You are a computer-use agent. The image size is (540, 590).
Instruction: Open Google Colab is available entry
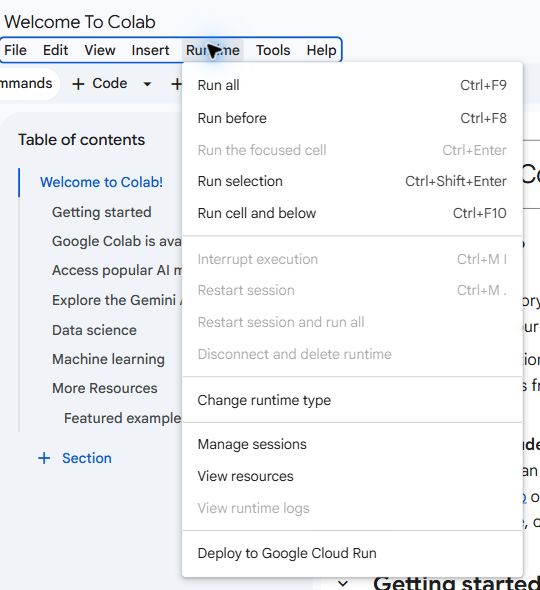pyautogui.click(x=117, y=241)
